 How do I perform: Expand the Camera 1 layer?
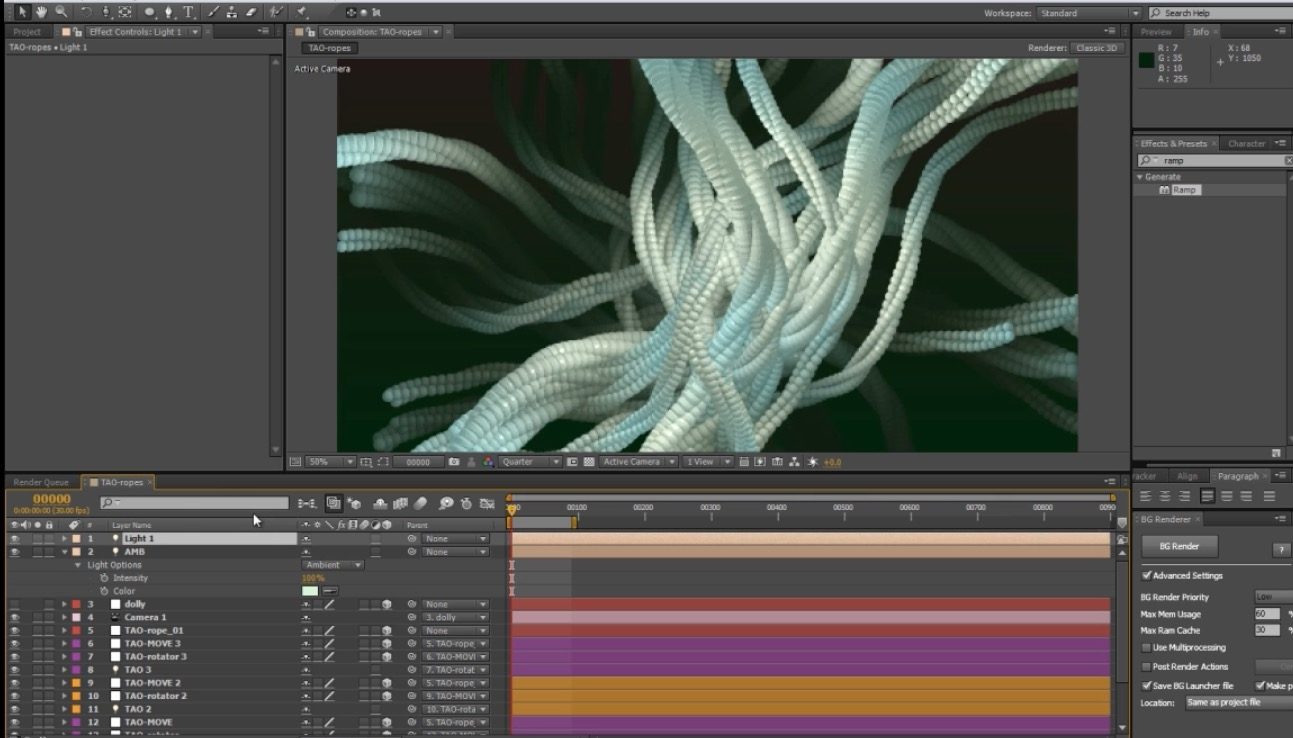[x=65, y=617]
